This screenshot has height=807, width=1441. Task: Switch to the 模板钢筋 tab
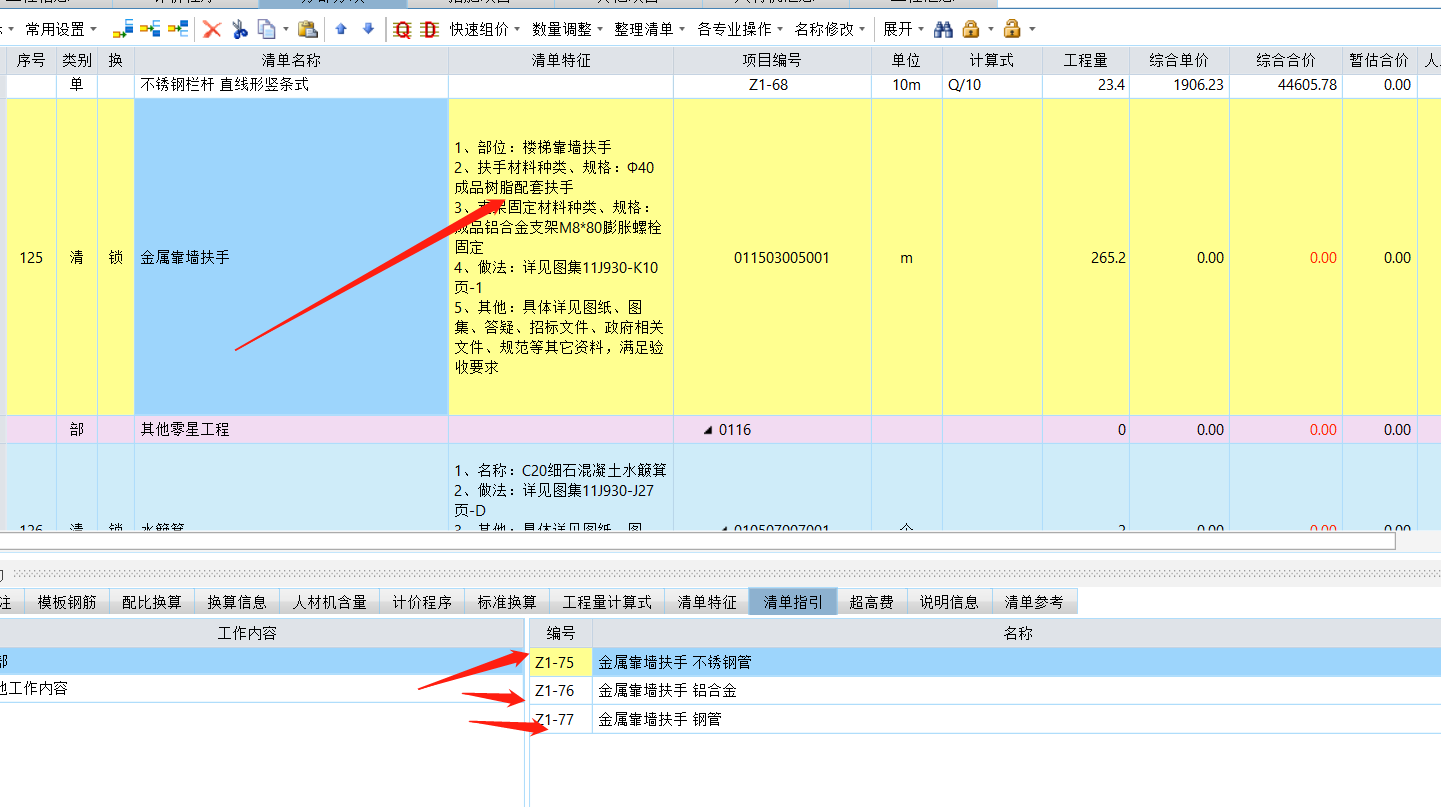click(x=67, y=602)
